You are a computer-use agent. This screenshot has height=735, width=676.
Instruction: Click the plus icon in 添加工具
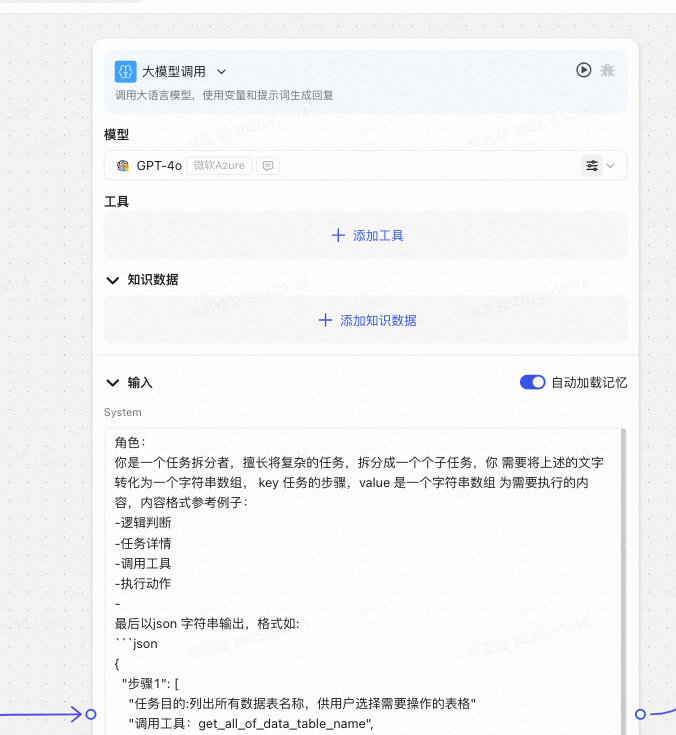pos(338,235)
